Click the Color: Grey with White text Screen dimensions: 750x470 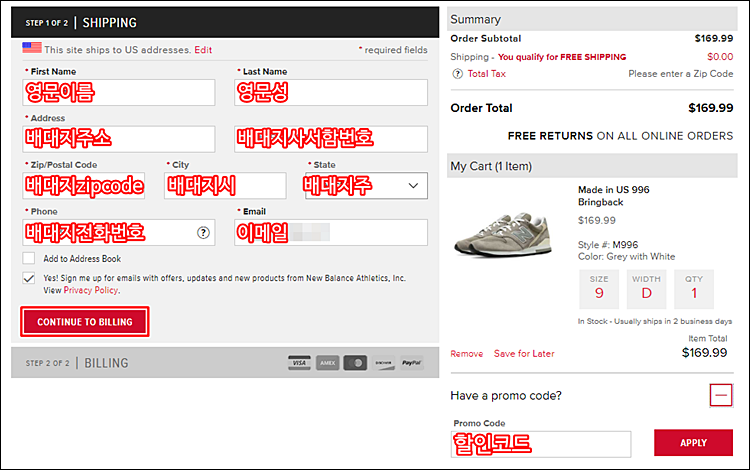pos(627,257)
